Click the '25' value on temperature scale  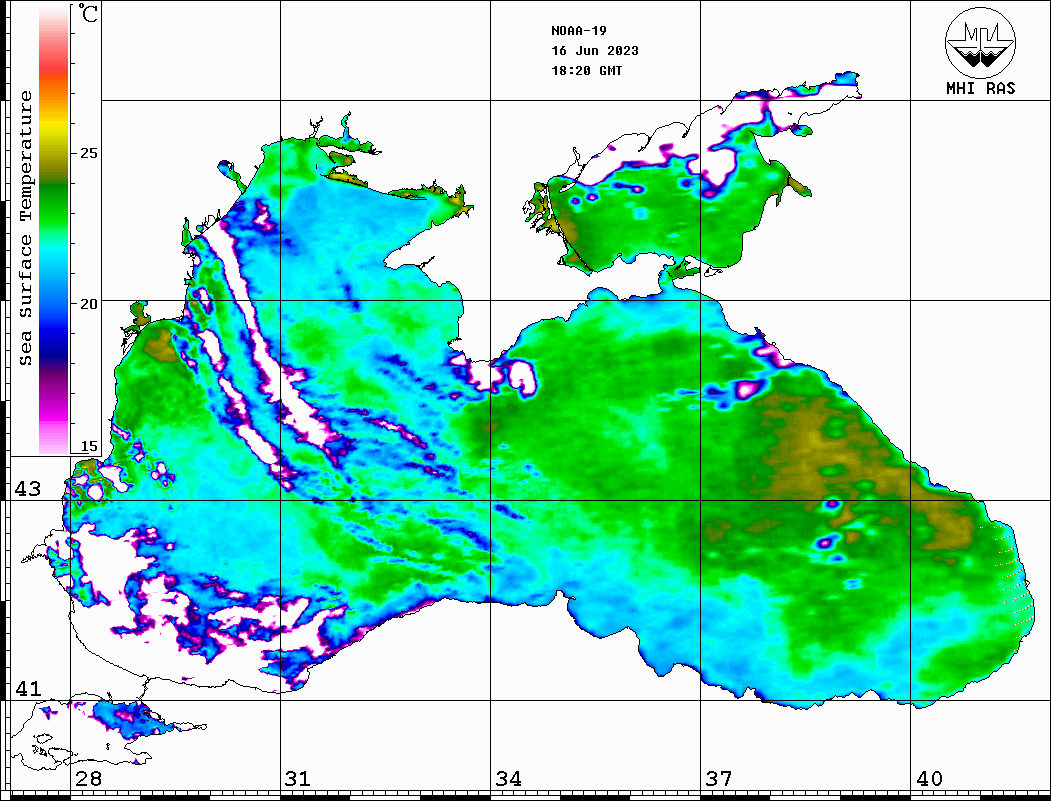click(88, 153)
